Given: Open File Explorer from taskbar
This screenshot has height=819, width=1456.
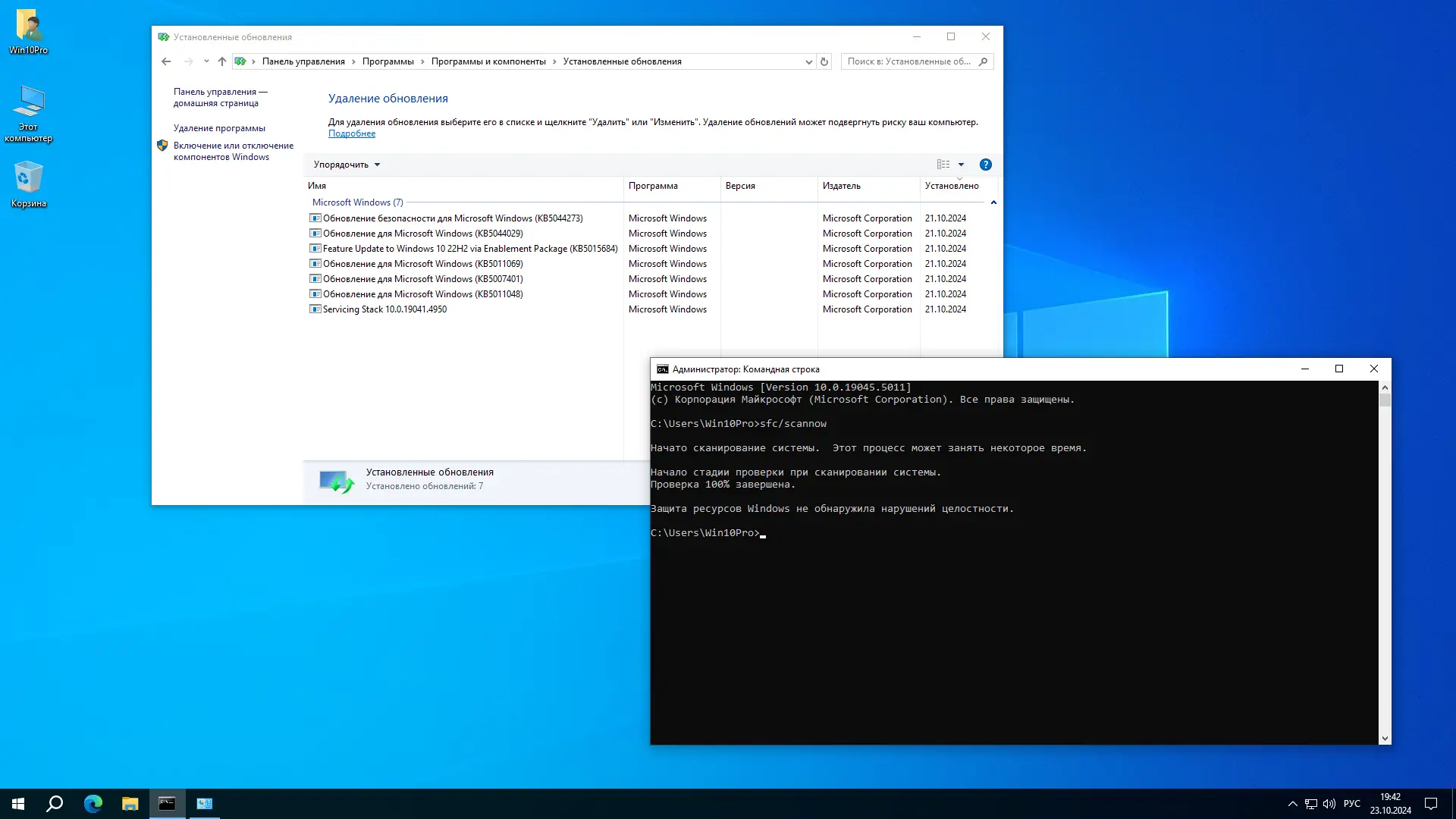Looking at the screenshot, I should pyautogui.click(x=130, y=804).
